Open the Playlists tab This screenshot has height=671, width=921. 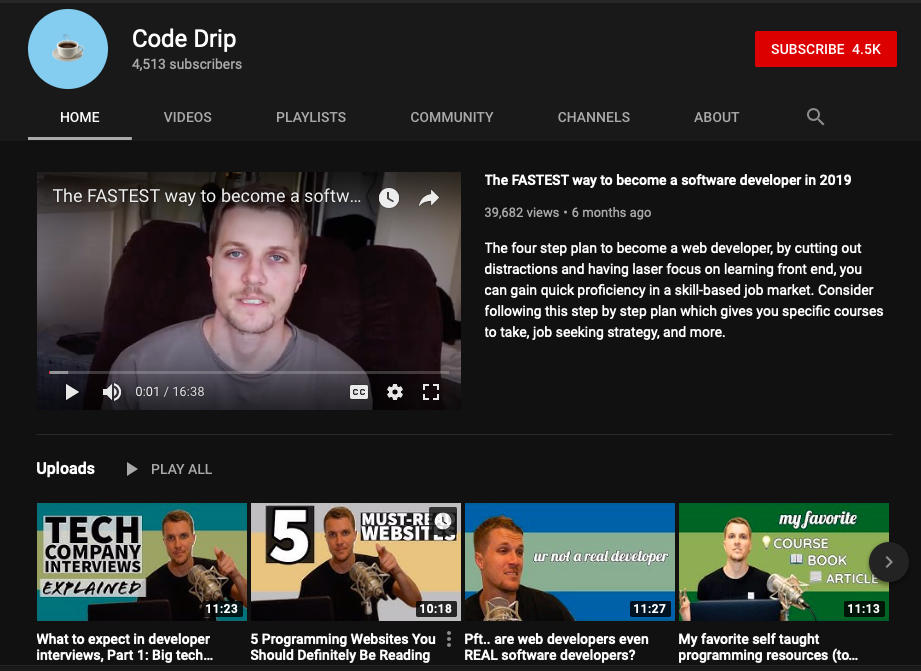click(311, 117)
